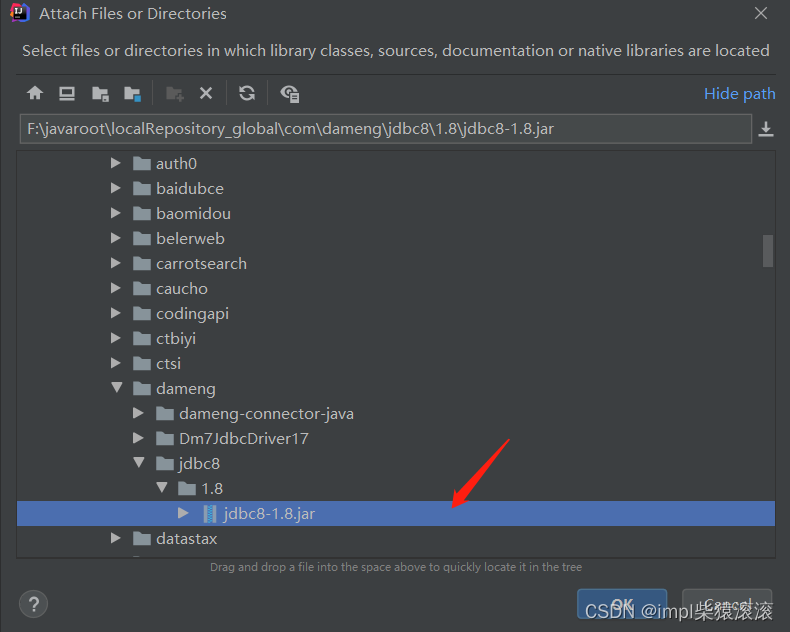Expand the caucho folder
The width and height of the screenshot is (790, 632).
[x=115, y=288]
